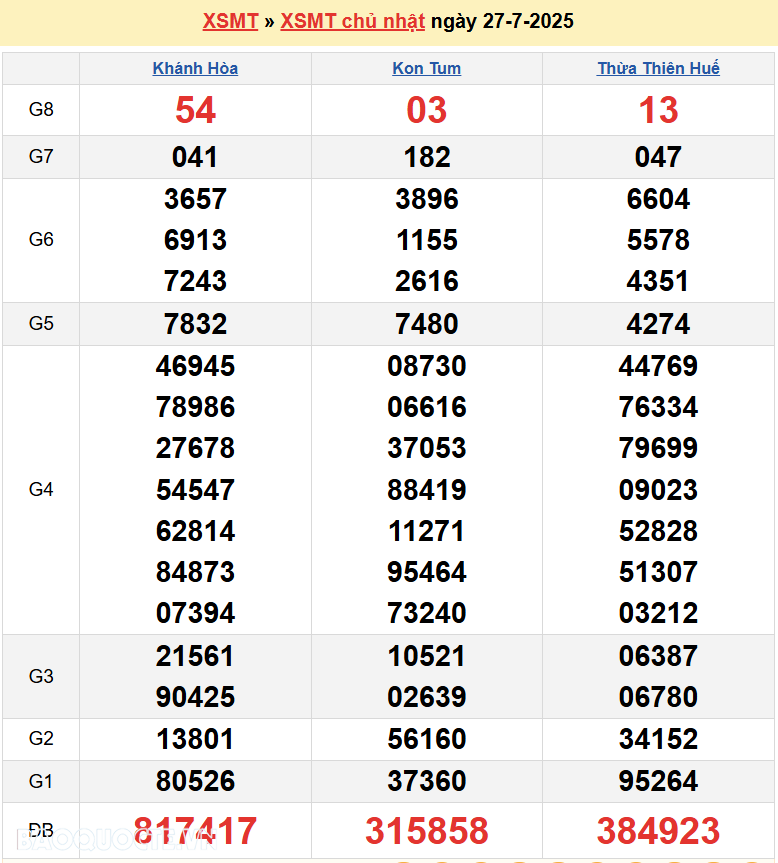Click Khánh Hòa G8 result 54
The width and height of the screenshot is (778, 863).
pyautogui.click(x=195, y=110)
